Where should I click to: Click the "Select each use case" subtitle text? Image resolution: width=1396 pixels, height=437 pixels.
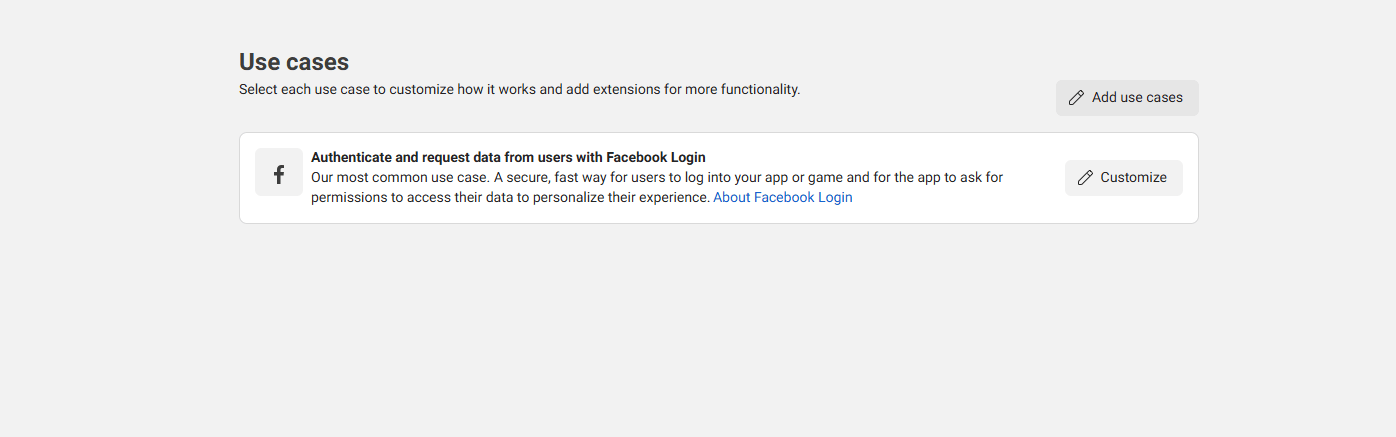[519, 89]
